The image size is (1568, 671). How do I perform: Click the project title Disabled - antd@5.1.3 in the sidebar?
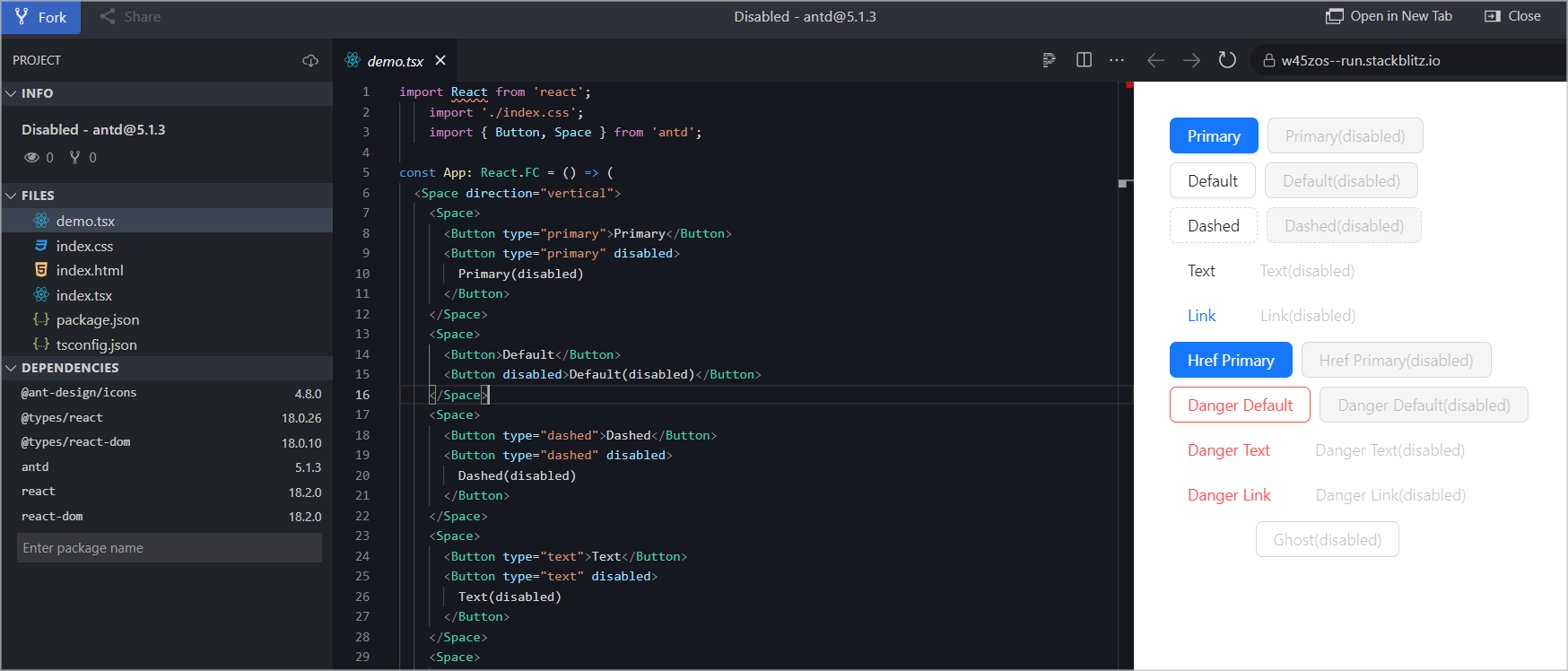tap(93, 130)
